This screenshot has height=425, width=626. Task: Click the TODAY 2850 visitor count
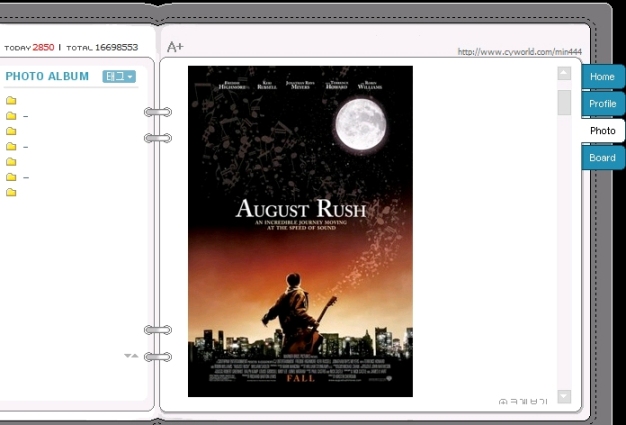click(29, 47)
